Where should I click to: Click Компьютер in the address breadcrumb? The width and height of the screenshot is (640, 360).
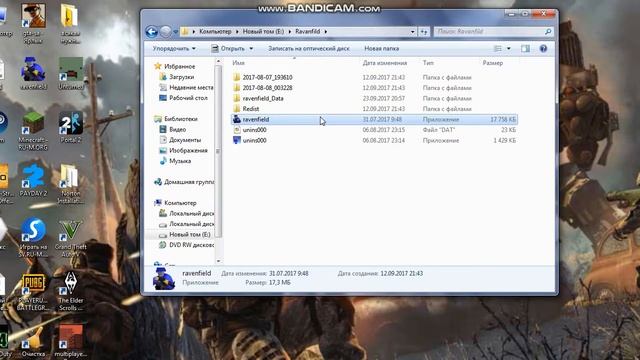click(x=215, y=31)
